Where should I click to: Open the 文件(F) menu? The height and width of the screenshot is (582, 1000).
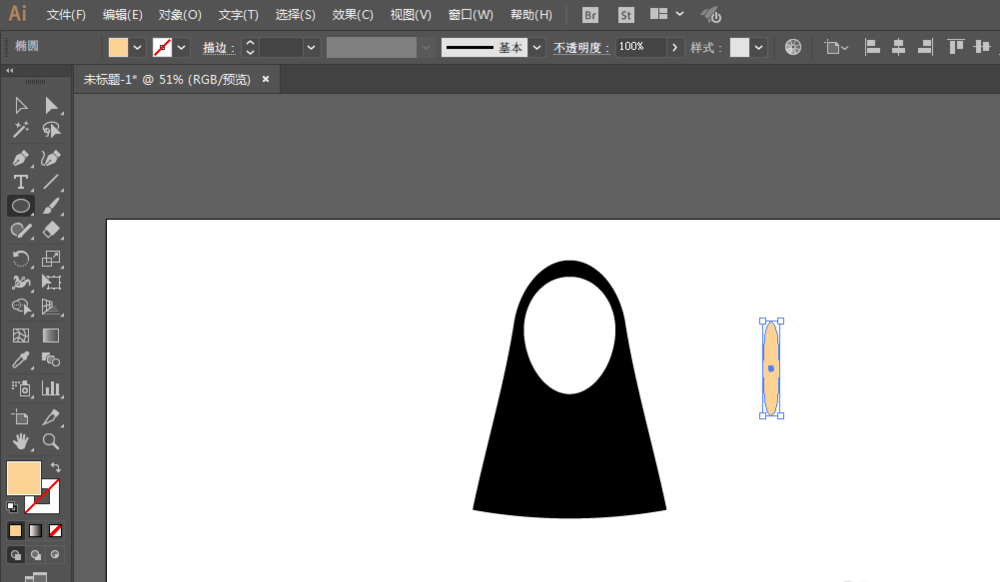tap(66, 15)
